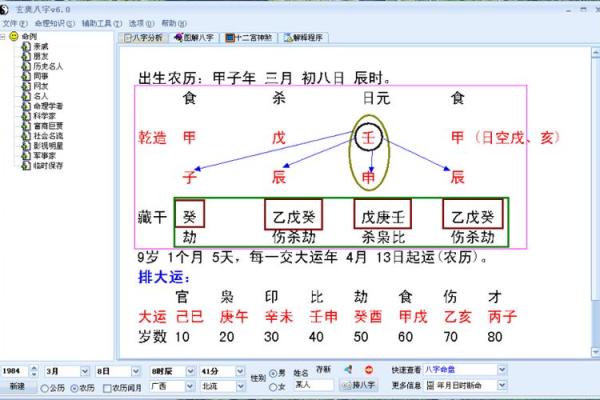
Task: Increase the year with the stepper up arrow
Action: point(34,368)
